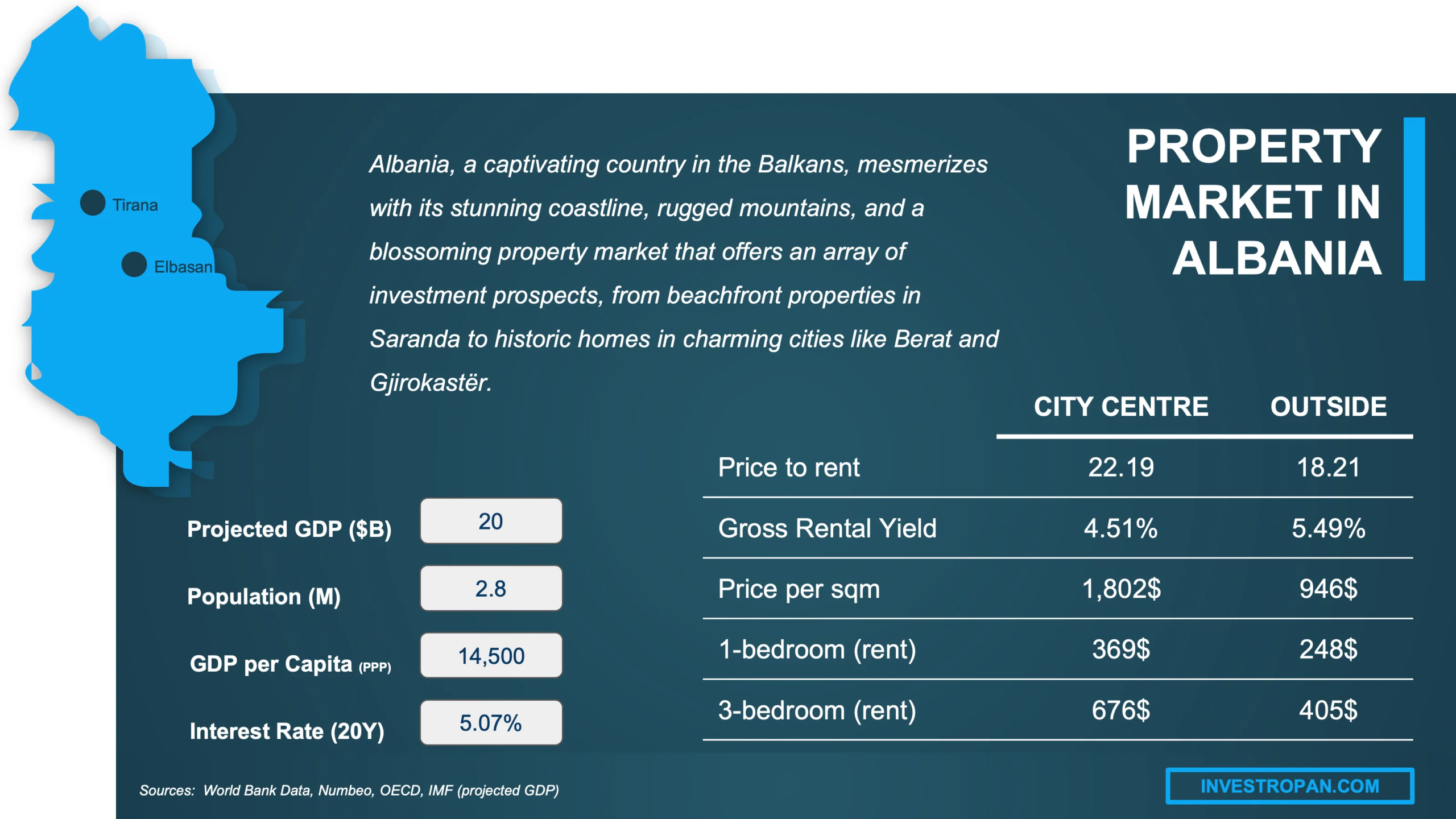The height and width of the screenshot is (819, 1456).
Task: Open the INVESTROPAN.COM link box
Action: 1289,786
